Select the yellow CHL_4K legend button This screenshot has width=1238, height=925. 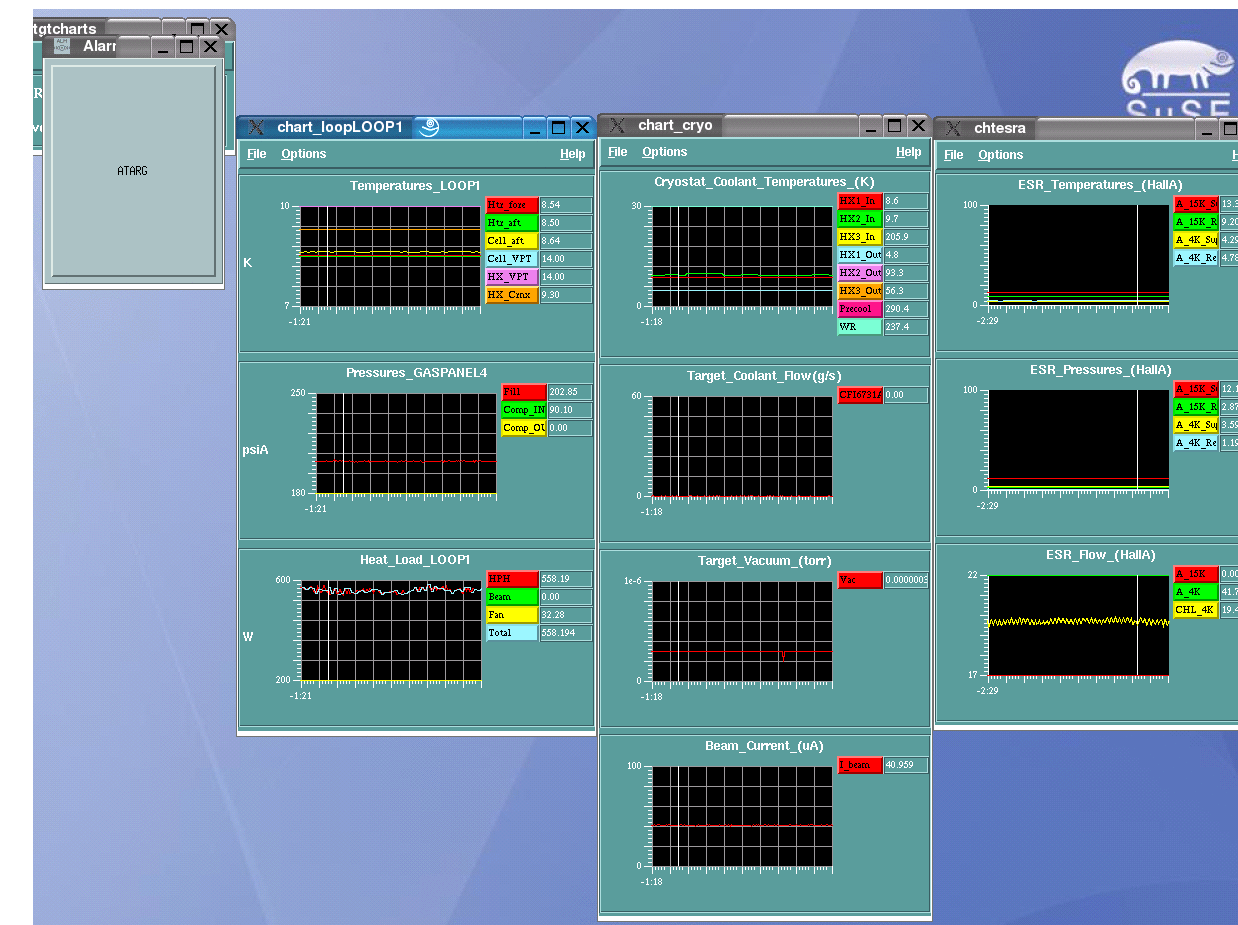point(1196,610)
